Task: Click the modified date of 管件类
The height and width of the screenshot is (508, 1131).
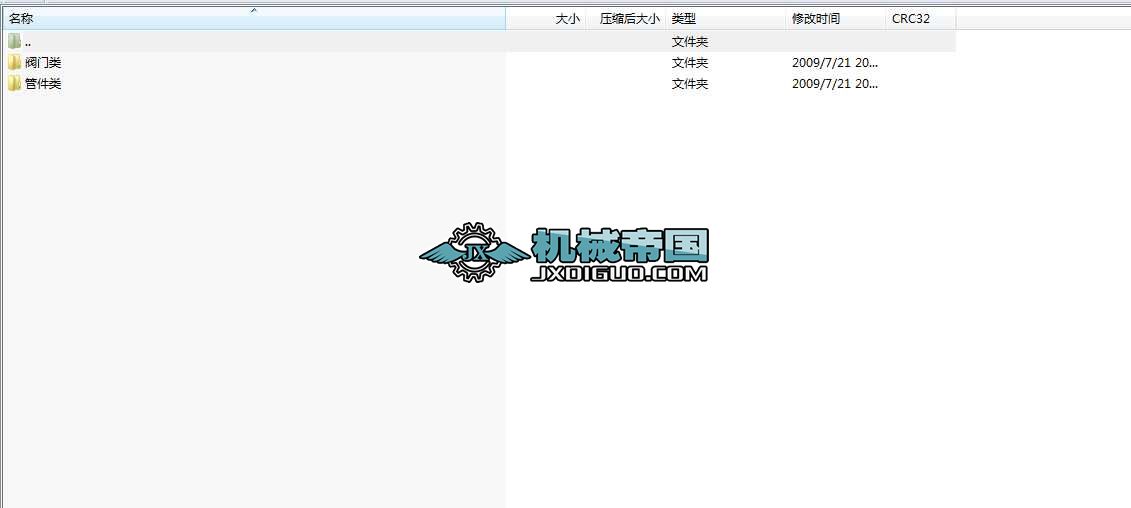Action: [835, 84]
